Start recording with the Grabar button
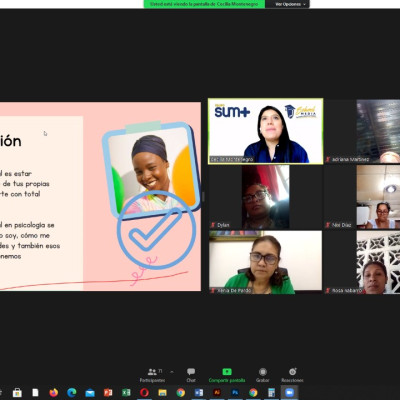The height and width of the screenshot is (400, 400). tap(263, 375)
